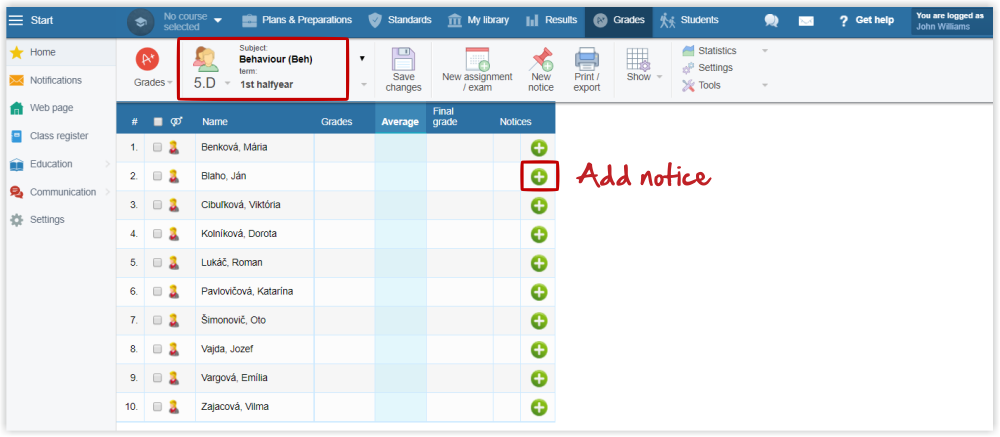
Task: Add notice for Šimonovič, Oto
Action: click(x=539, y=321)
